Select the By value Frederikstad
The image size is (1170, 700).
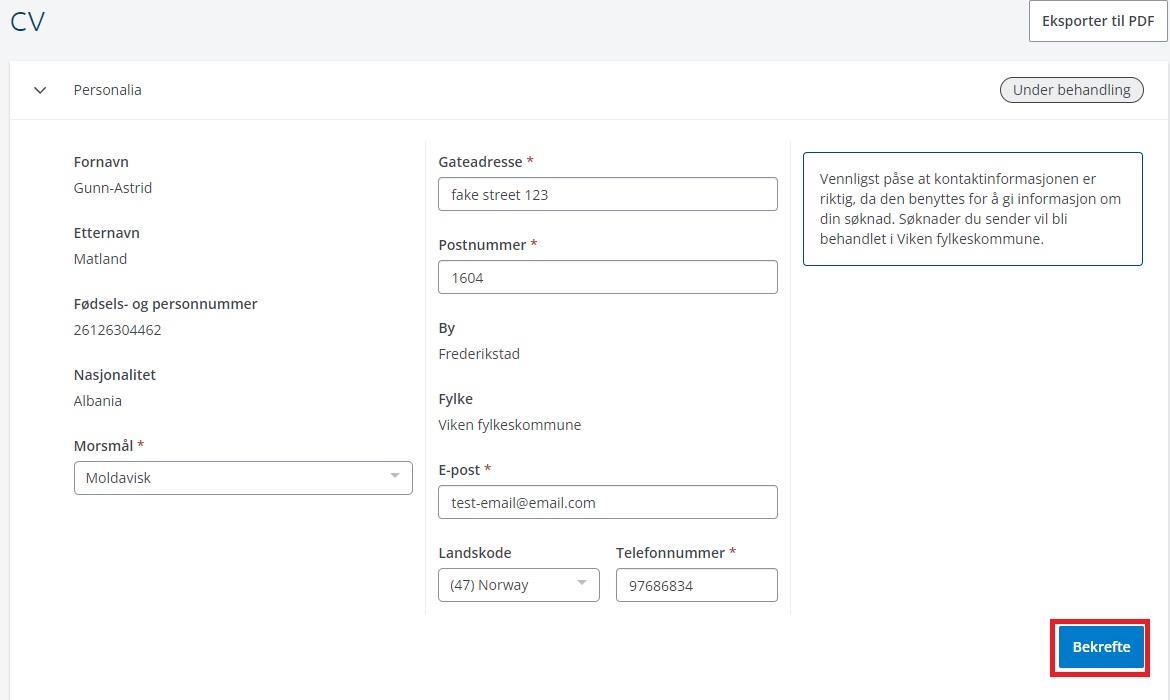click(x=479, y=354)
